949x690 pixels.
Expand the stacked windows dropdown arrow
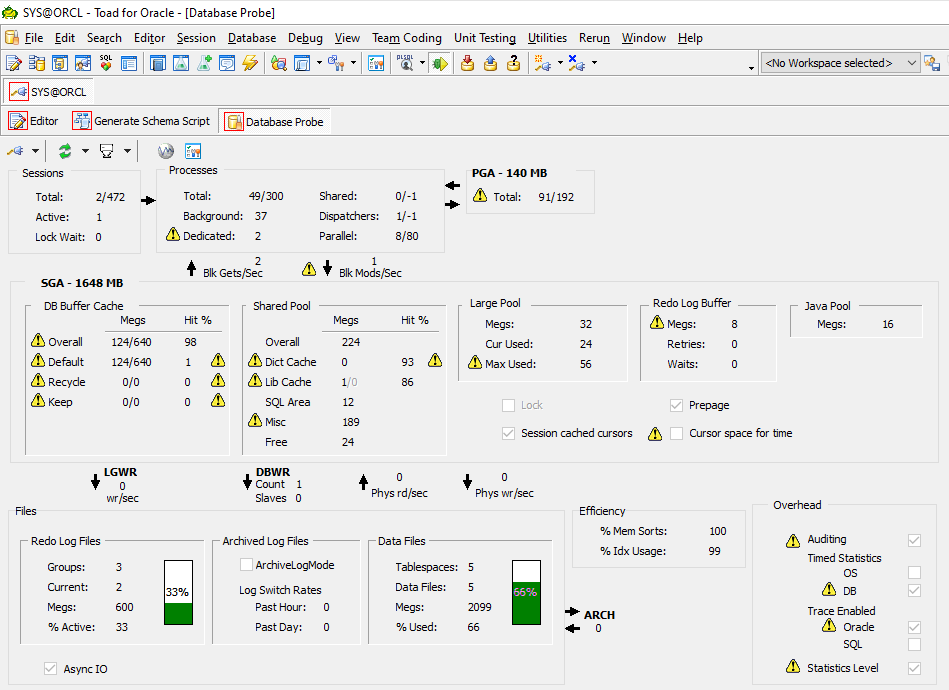click(319, 63)
